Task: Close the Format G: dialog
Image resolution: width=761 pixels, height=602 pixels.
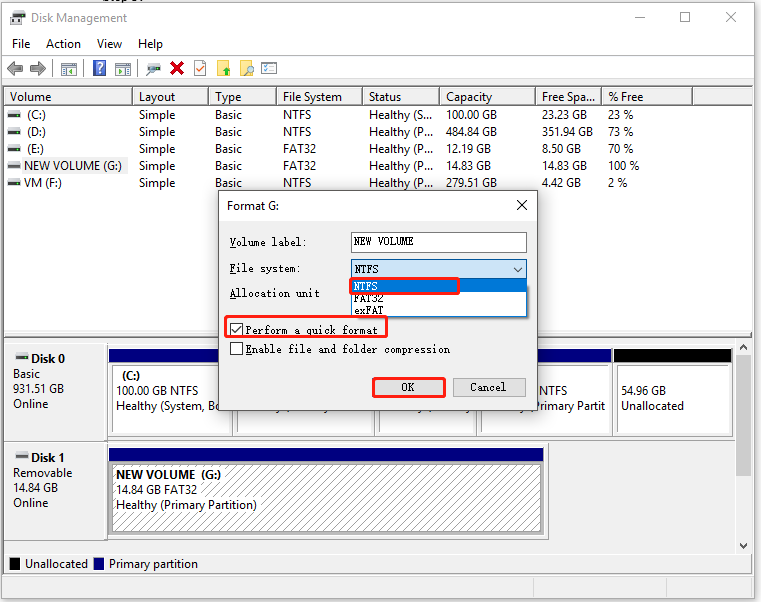Action: click(522, 205)
